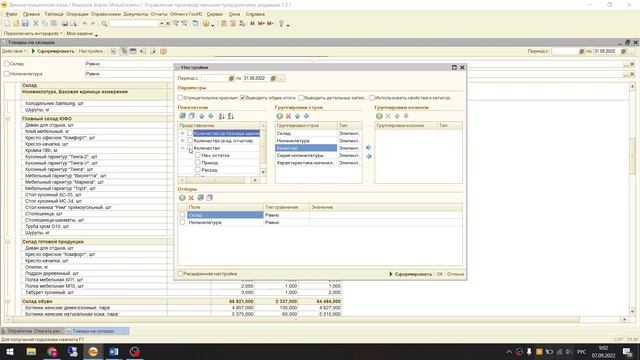Check the 'Расход' indicator checkbox

pyautogui.click(x=198, y=170)
